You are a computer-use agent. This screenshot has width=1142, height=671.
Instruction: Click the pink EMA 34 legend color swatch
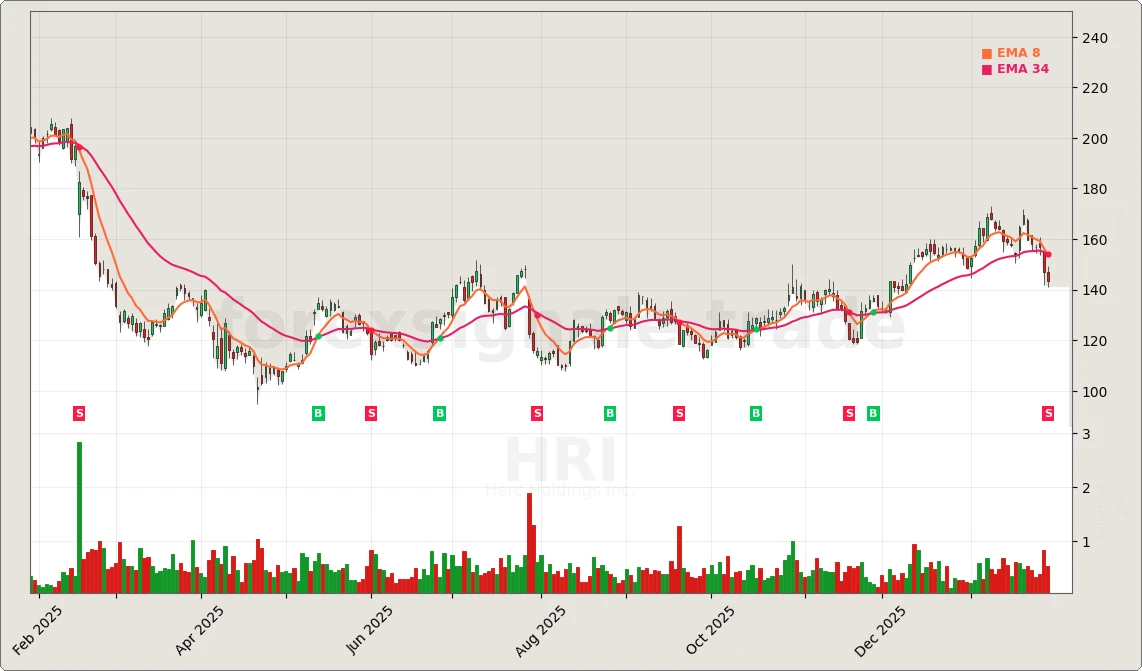point(985,69)
